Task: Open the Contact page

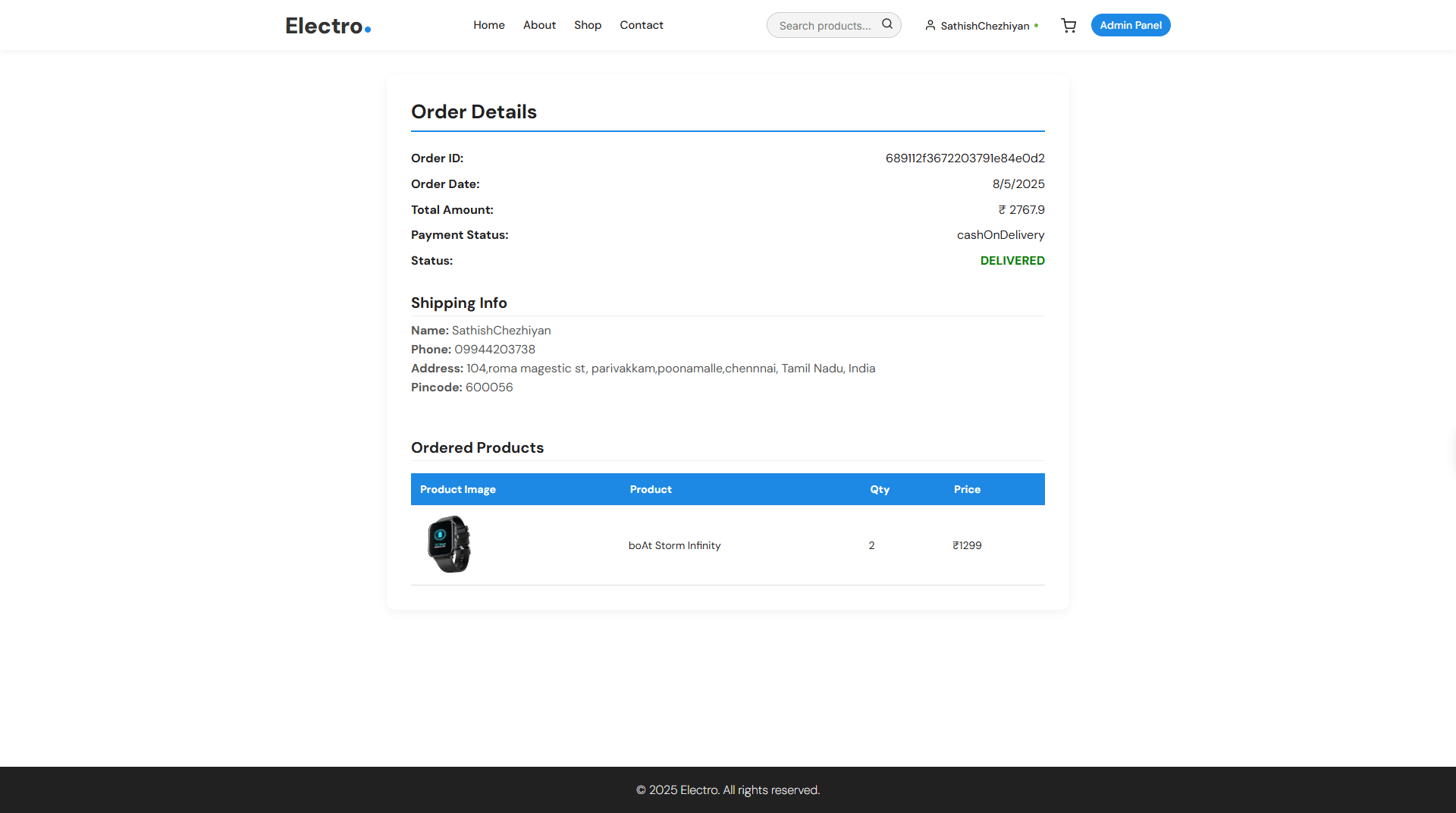Action: (641, 25)
